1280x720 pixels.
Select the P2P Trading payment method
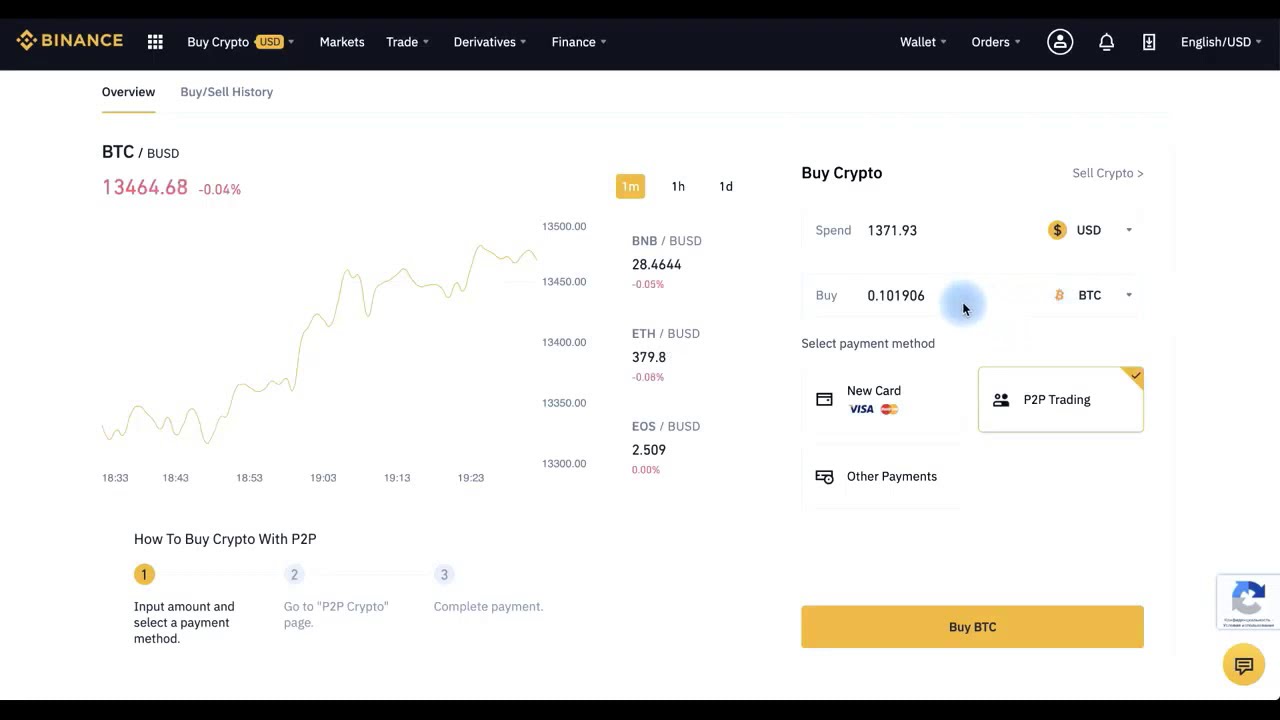(x=1061, y=399)
